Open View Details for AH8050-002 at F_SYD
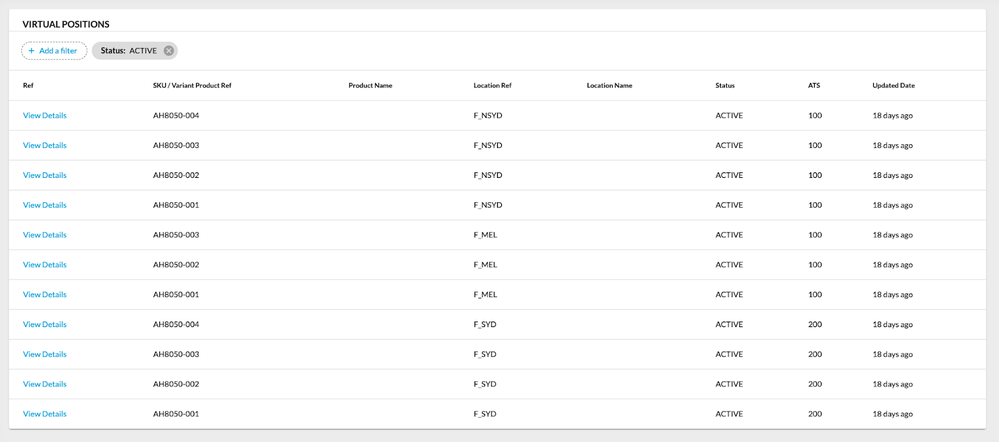The width and height of the screenshot is (999, 442). [45, 384]
